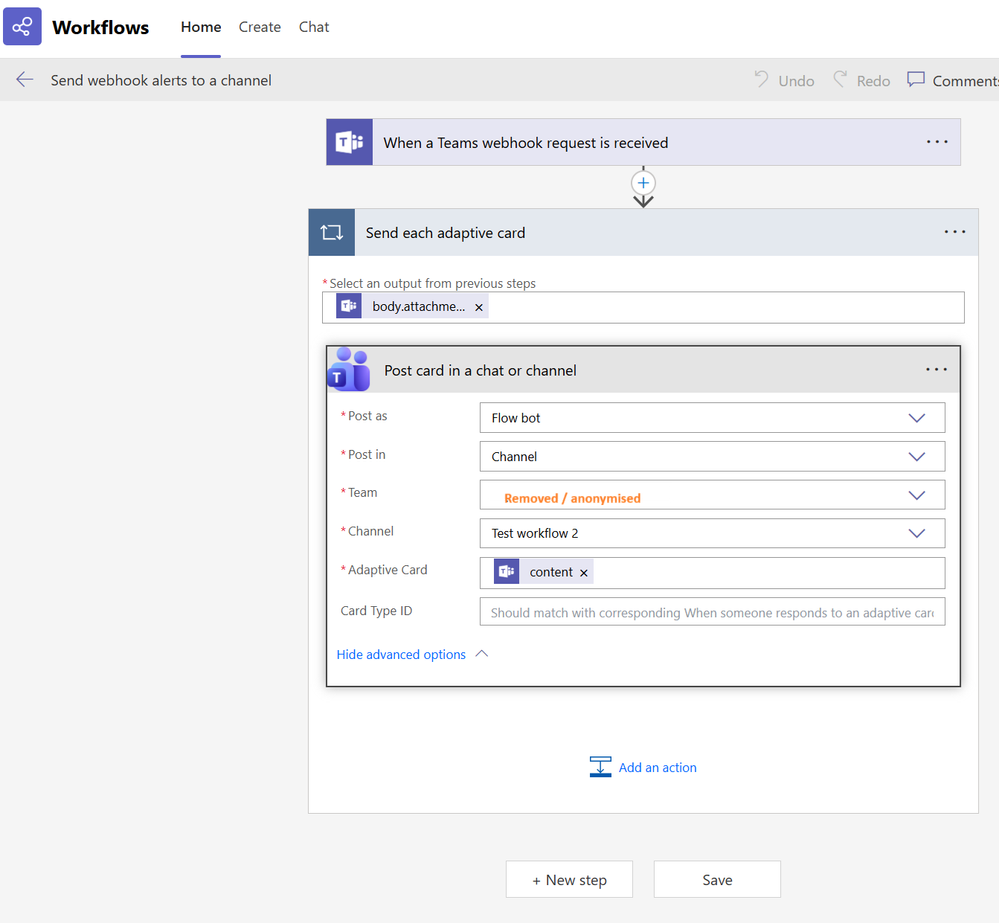Click the Workflows app logo icon
The width and height of the screenshot is (999, 923).
[x=22, y=26]
